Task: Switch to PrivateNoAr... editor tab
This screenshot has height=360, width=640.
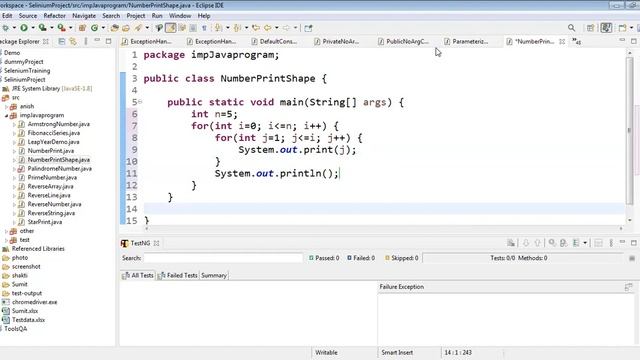Action: 337,41
